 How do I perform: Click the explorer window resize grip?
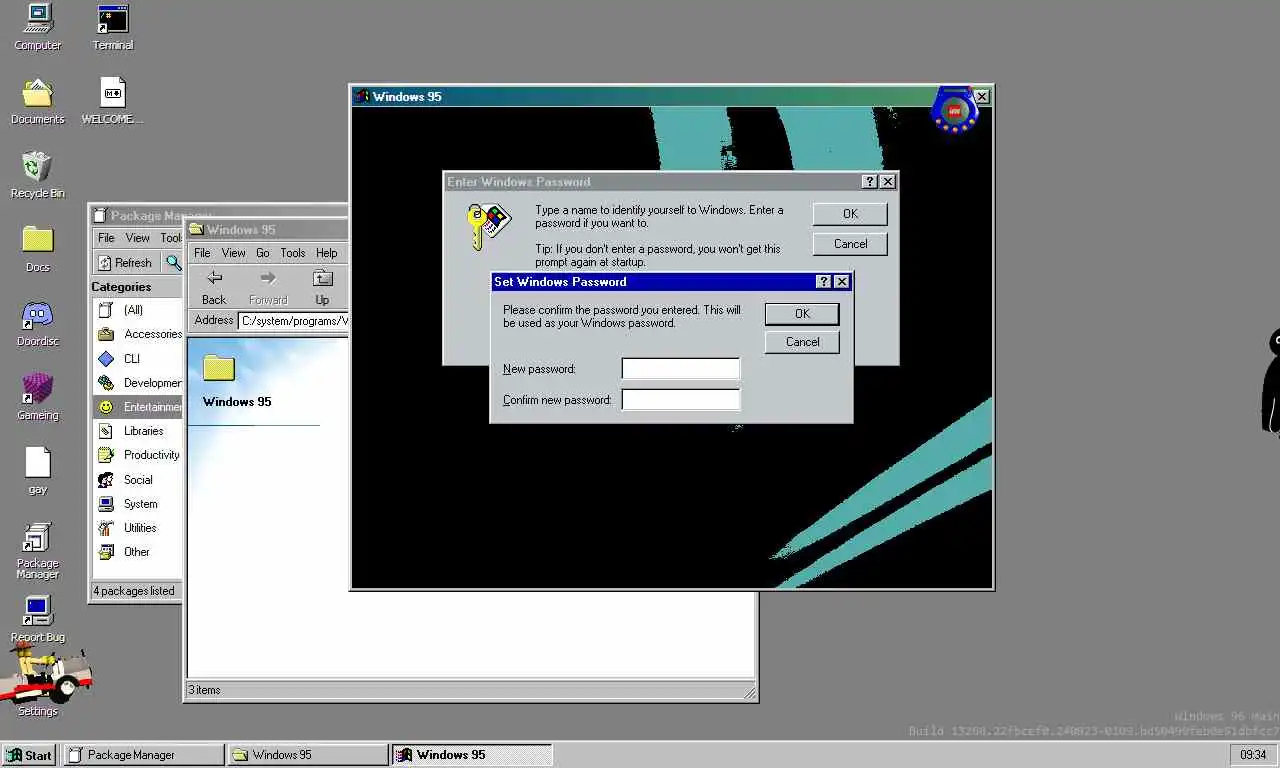[x=749, y=692]
